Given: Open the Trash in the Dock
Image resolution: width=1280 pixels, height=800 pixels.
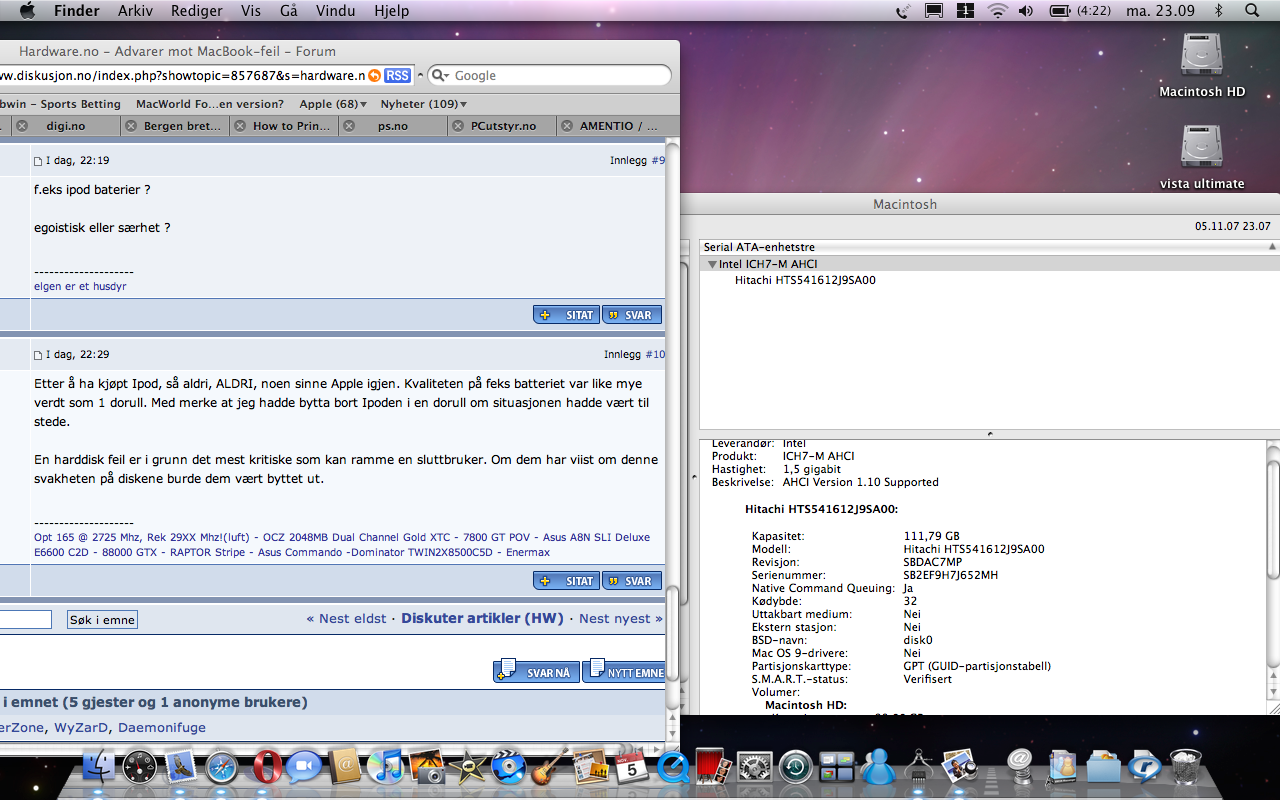Looking at the screenshot, I should [1185, 768].
